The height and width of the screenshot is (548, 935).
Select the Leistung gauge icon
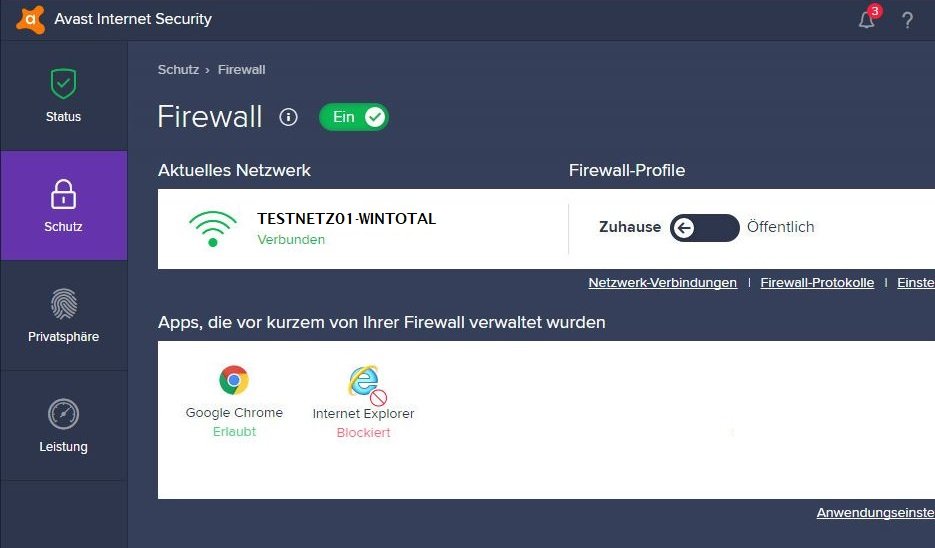pos(63,414)
